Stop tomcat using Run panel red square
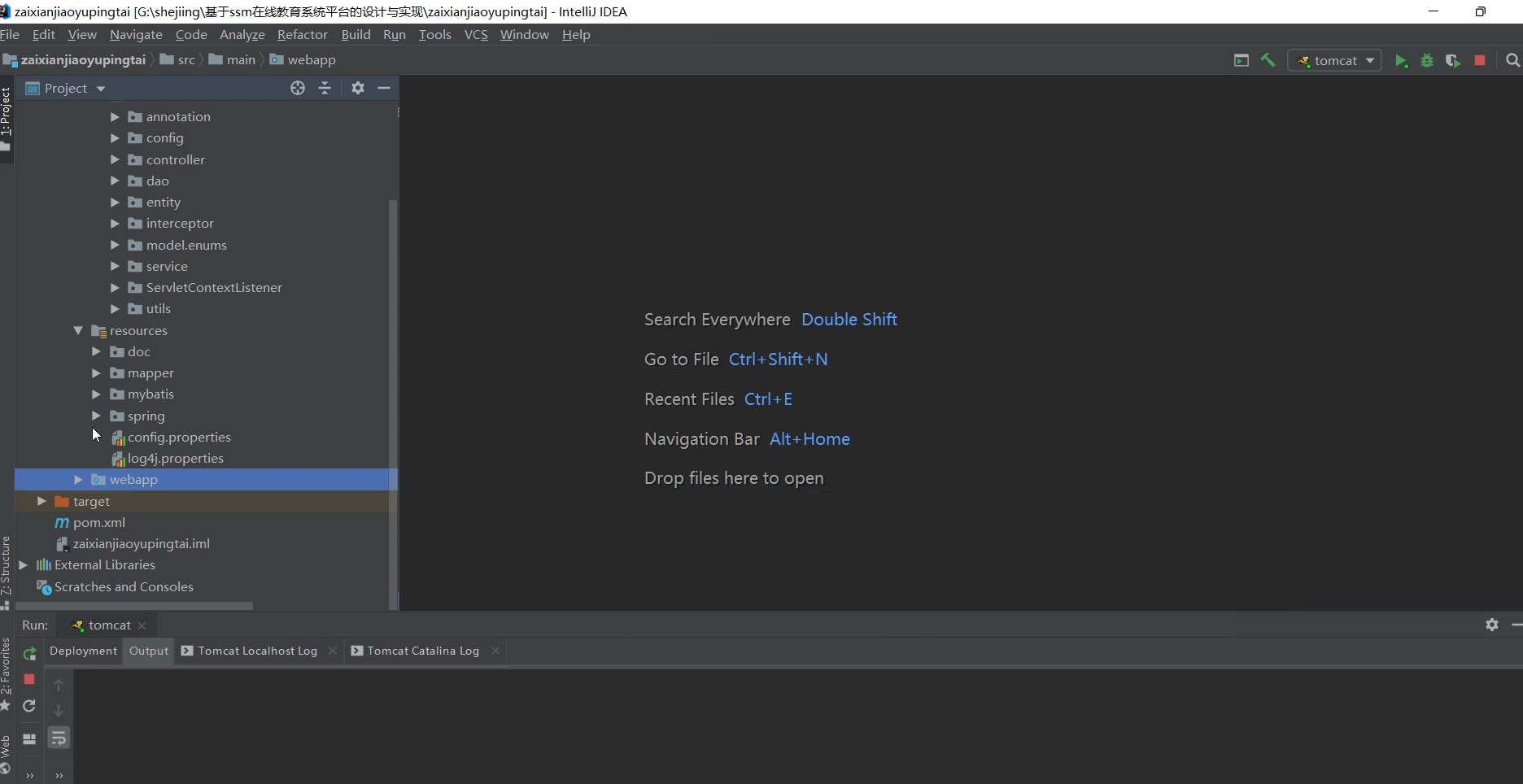1523x784 pixels. pyautogui.click(x=29, y=679)
